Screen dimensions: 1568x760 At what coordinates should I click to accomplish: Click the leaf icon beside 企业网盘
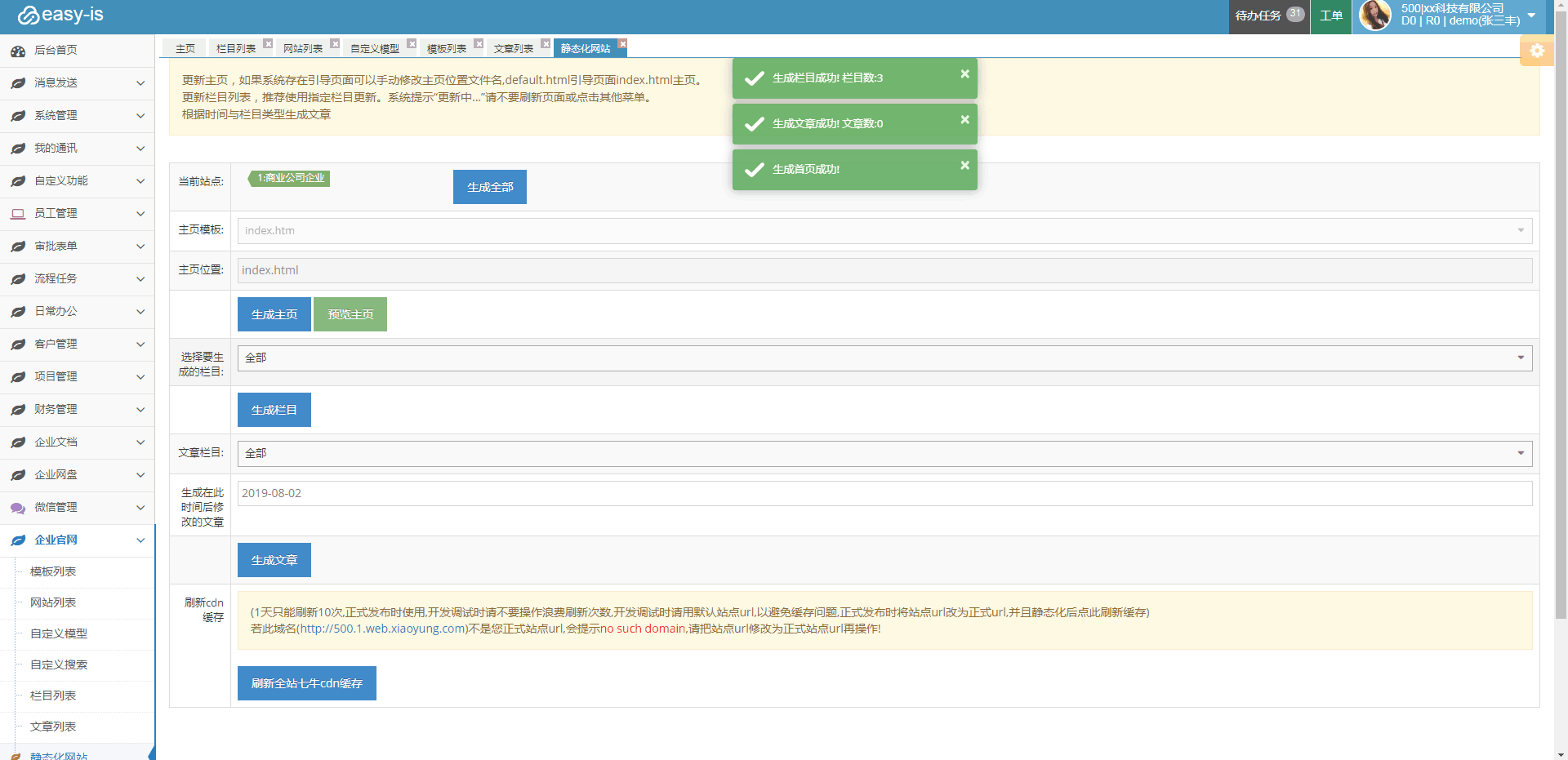tap(18, 475)
